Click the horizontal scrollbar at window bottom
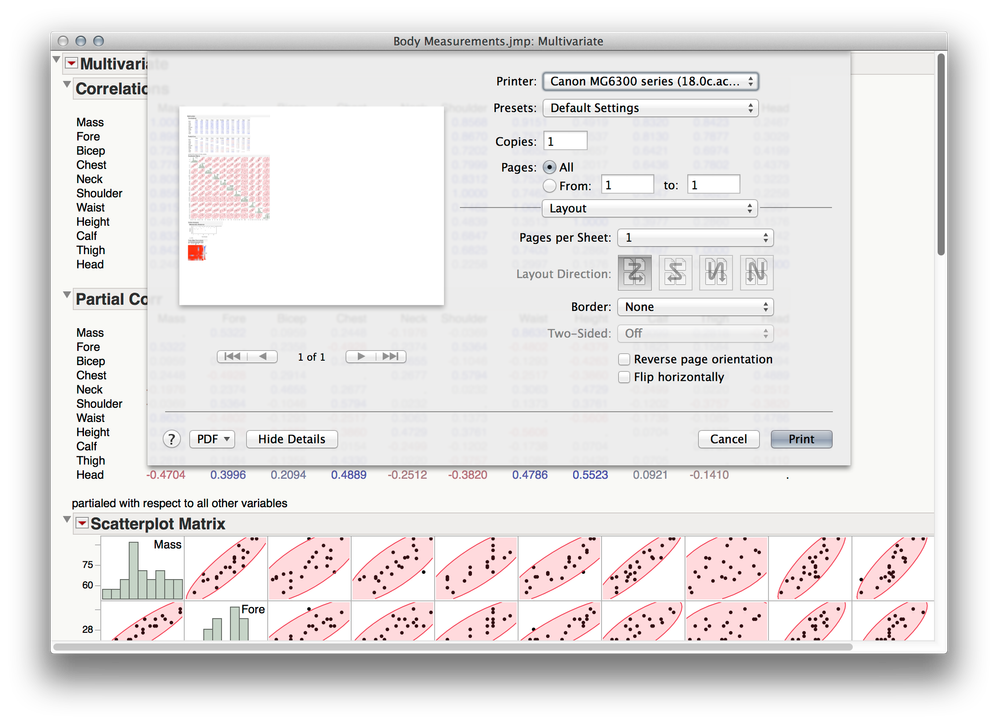 (453, 646)
